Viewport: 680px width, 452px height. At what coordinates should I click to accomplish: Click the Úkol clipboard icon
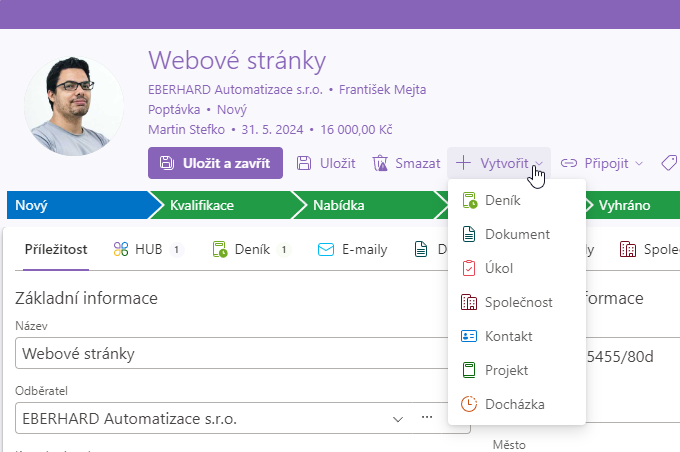(x=469, y=268)
